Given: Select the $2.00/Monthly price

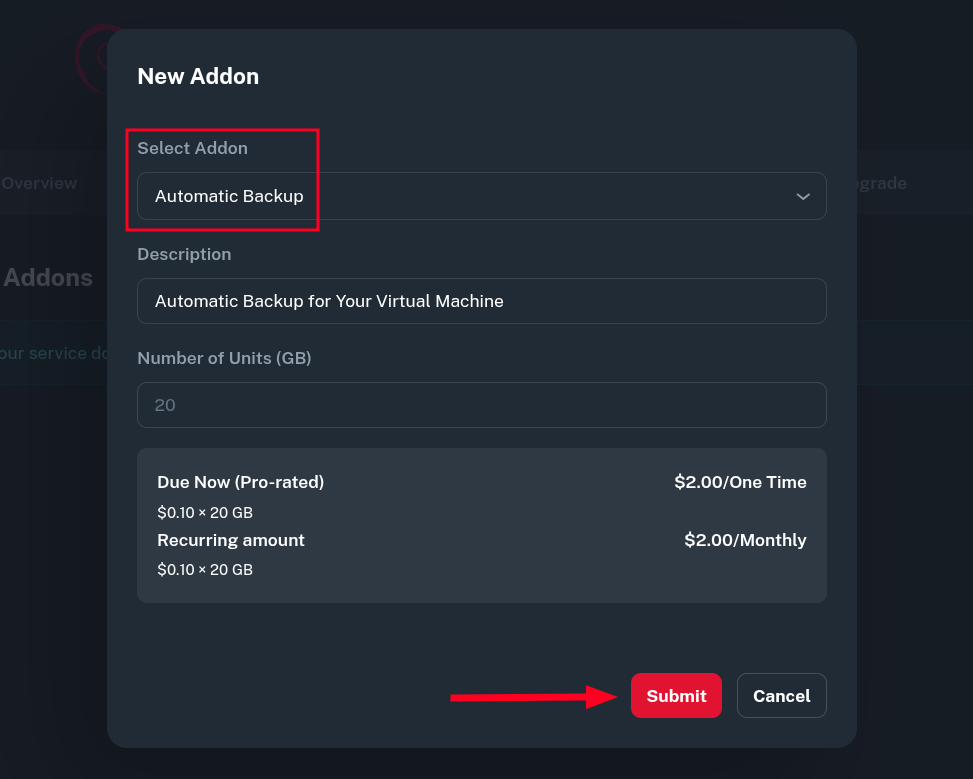Looking at the screenshot, I should click(x=745, y=540).
